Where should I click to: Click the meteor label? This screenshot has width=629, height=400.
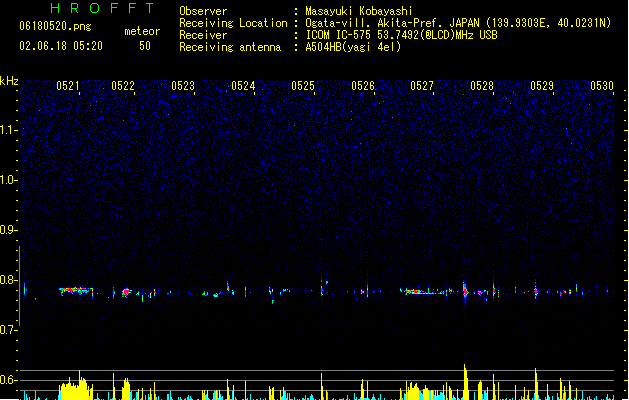coord(142,31)
